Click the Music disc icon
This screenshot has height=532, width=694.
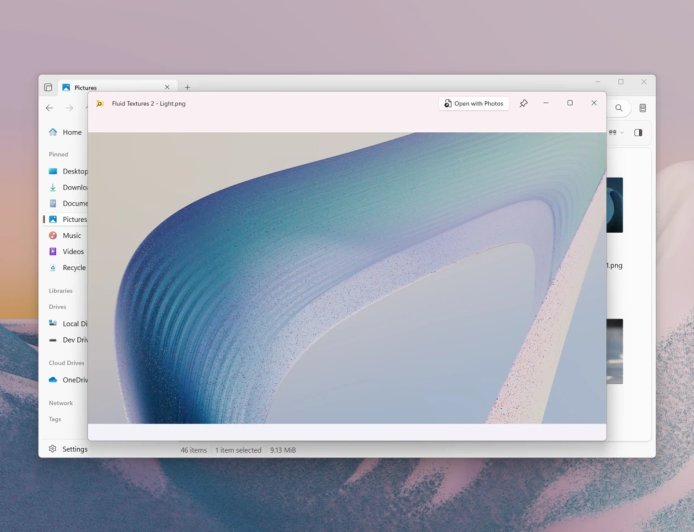pyautogui.click(x=53, y=235)
